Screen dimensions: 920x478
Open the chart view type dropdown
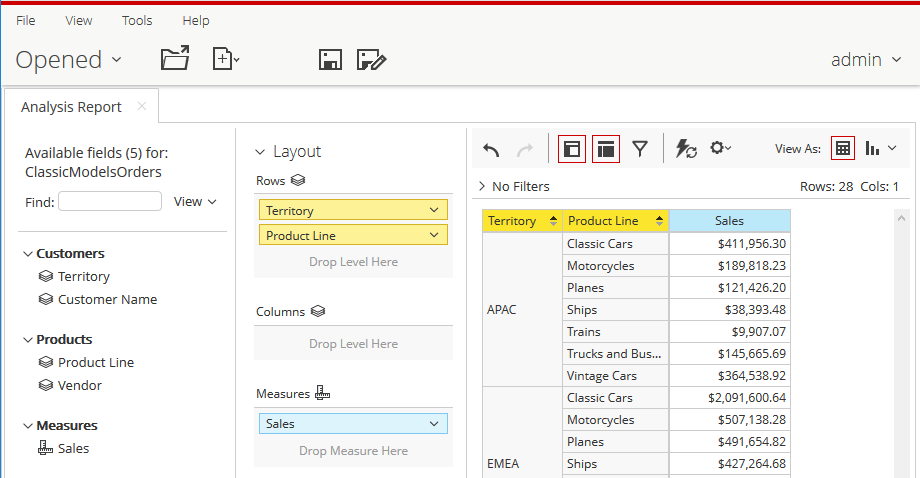coord(880,148)
